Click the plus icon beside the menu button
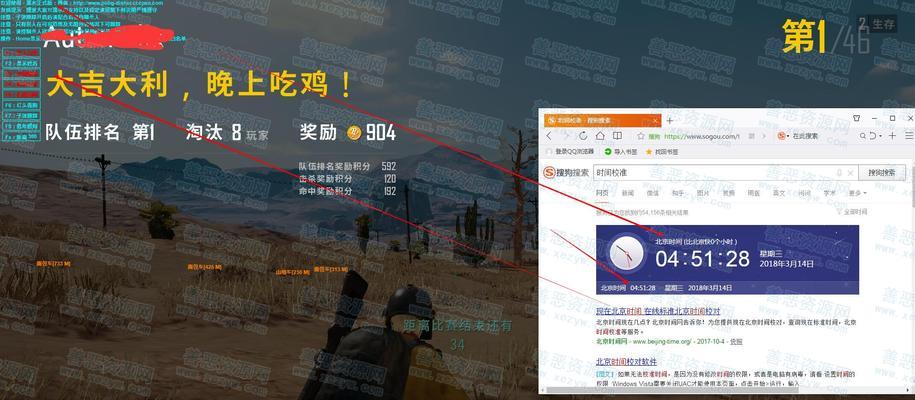915x400 pixels. click(892, 135)
